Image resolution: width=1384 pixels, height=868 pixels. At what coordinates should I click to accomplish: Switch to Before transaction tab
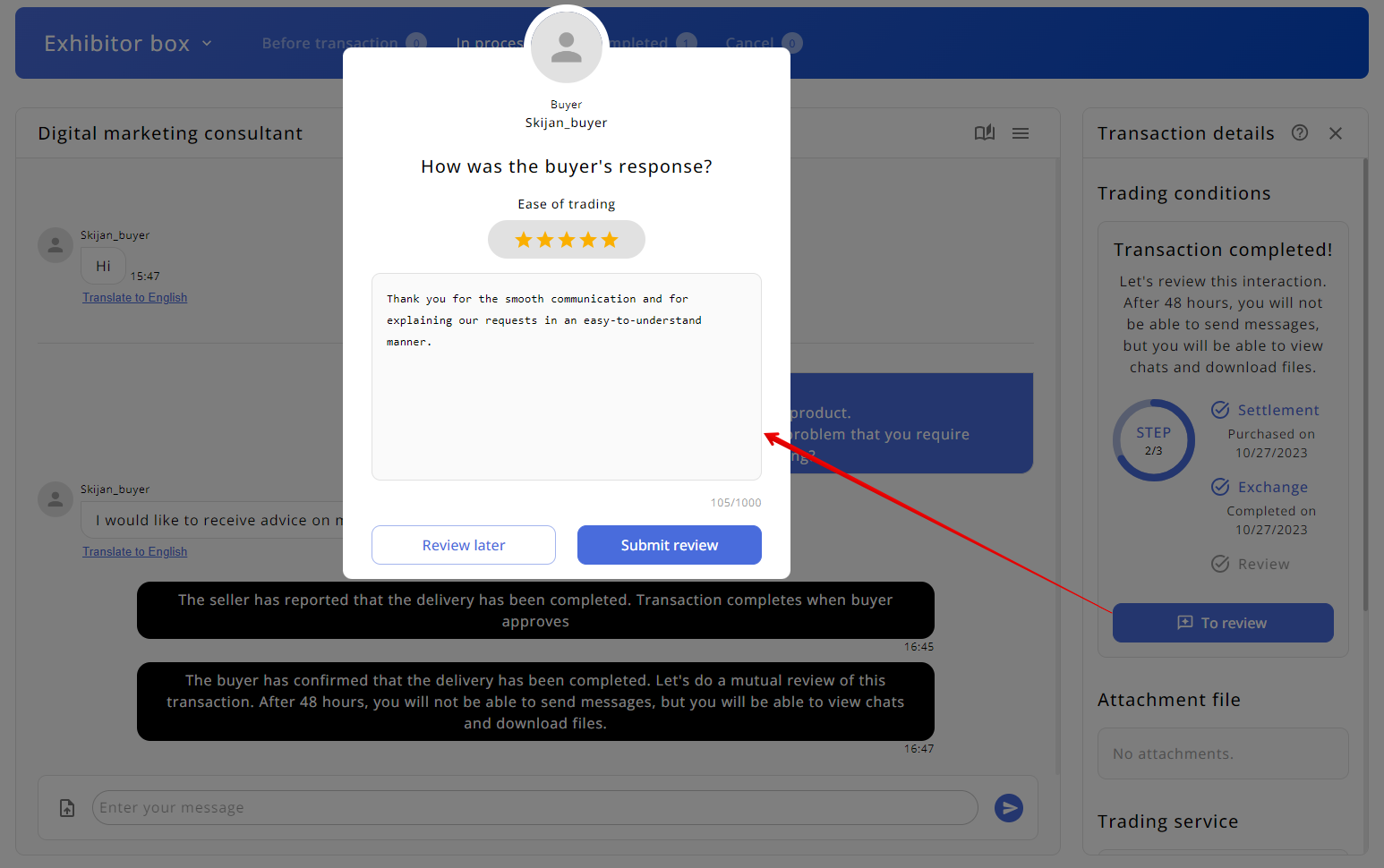point(343,43)
